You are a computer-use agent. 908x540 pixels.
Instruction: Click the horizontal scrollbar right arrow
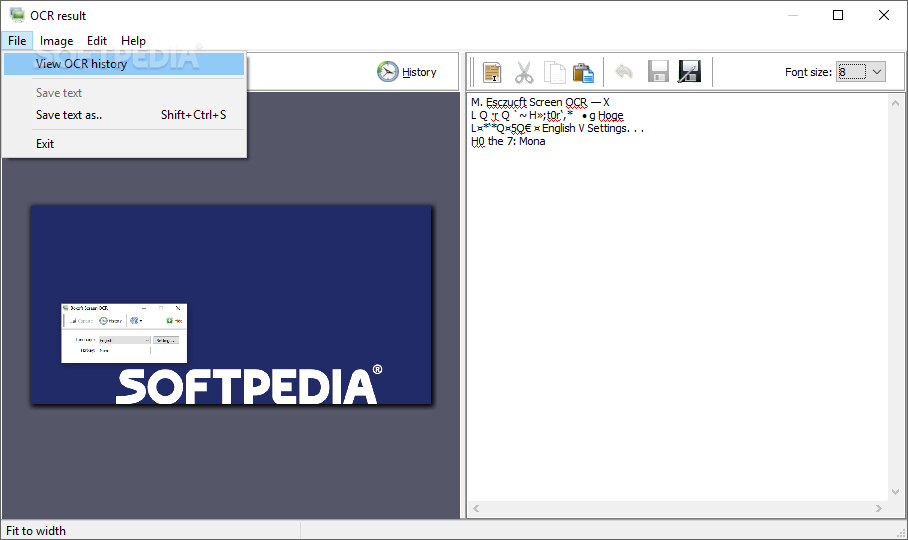(x=878, y=508)
